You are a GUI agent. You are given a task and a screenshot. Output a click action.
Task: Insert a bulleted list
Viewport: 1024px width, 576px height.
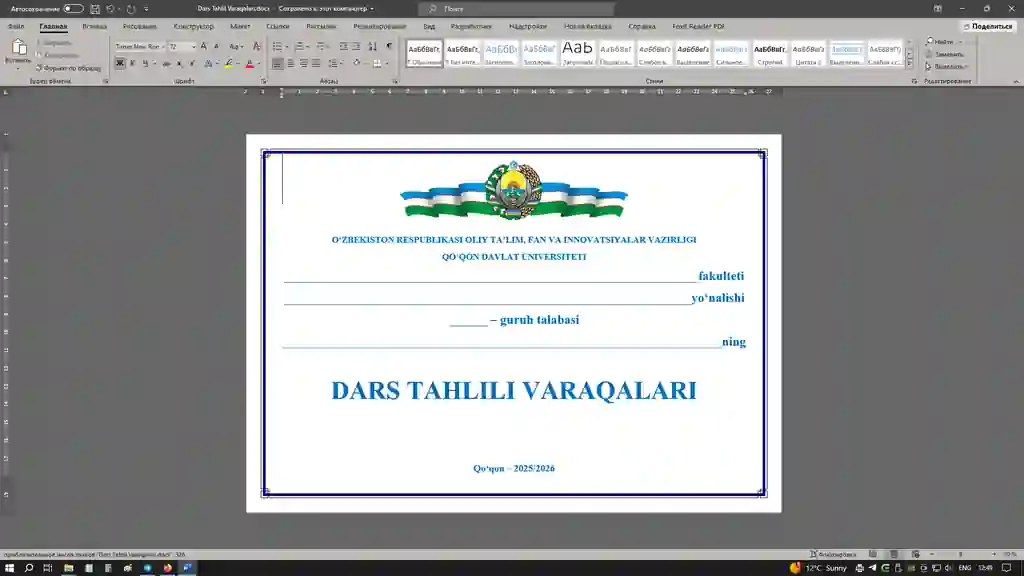(278, 46)
